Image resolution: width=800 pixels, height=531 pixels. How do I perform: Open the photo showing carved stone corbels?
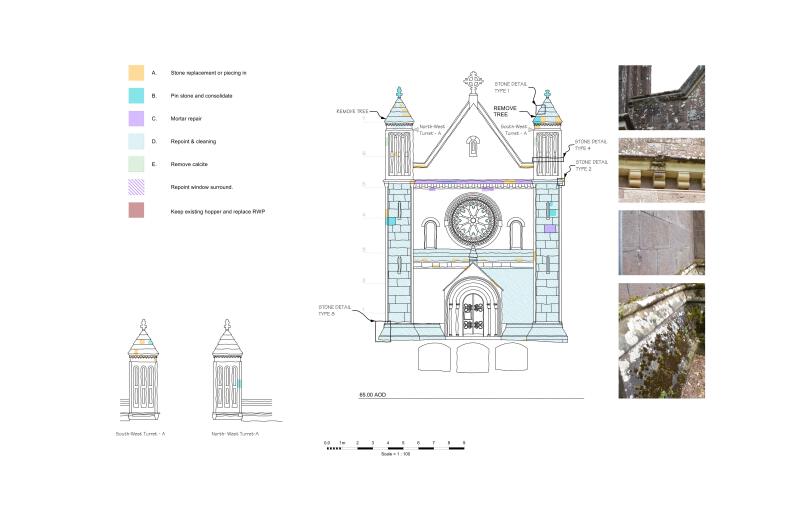662,170
